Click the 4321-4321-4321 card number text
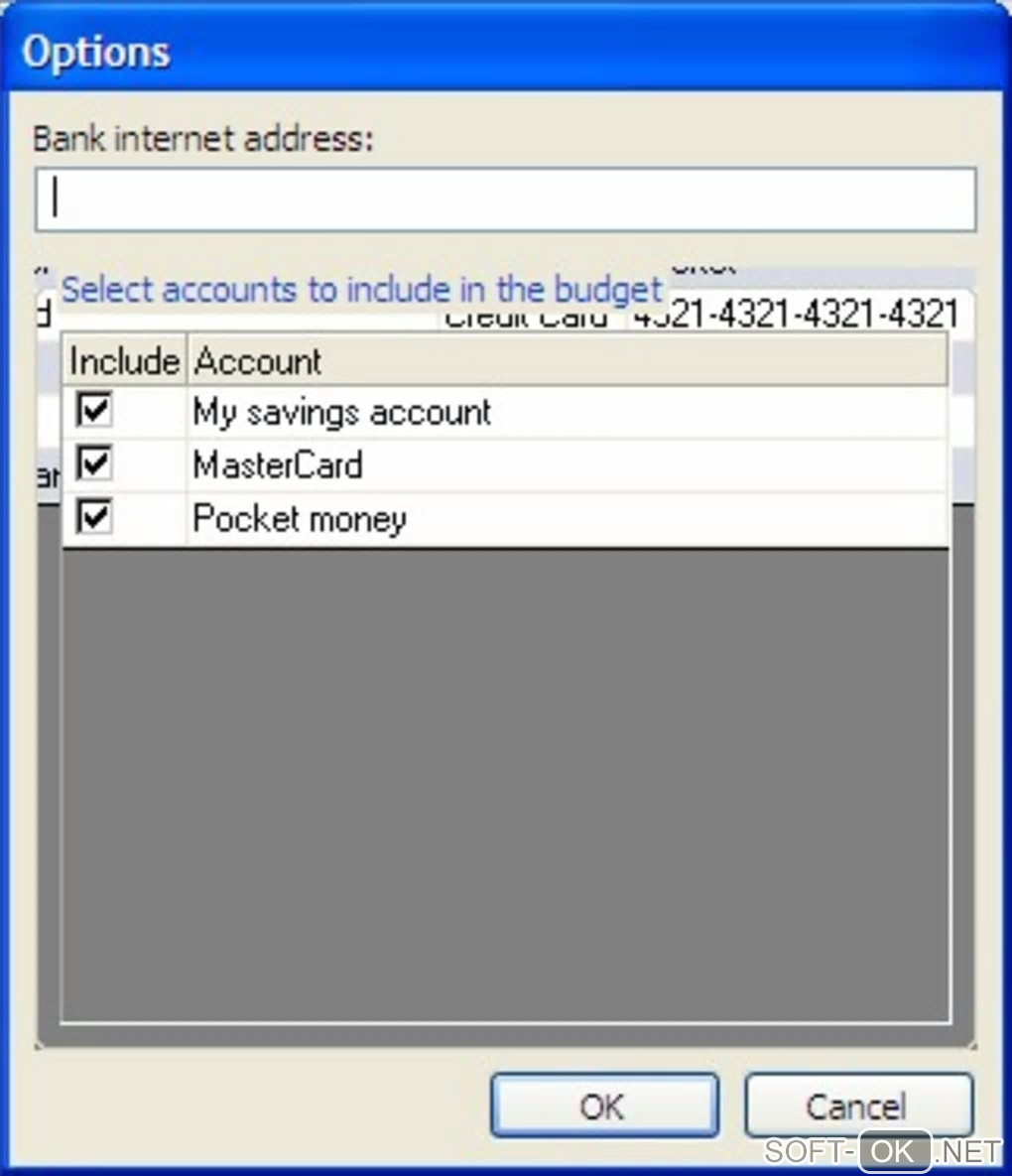The image size is (1012, 1176). pos(796,315)
